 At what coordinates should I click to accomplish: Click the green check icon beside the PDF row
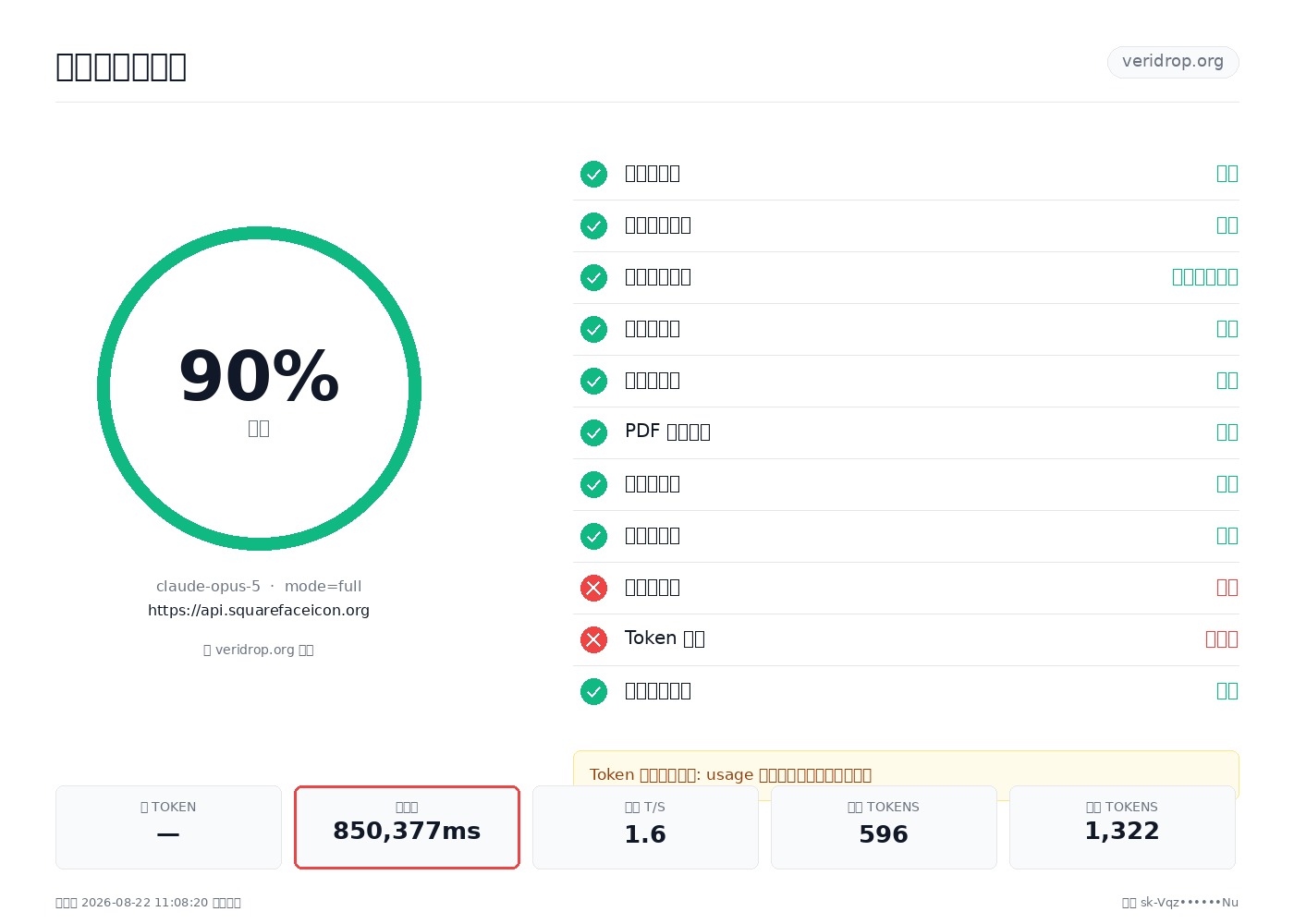click(593, 432)
